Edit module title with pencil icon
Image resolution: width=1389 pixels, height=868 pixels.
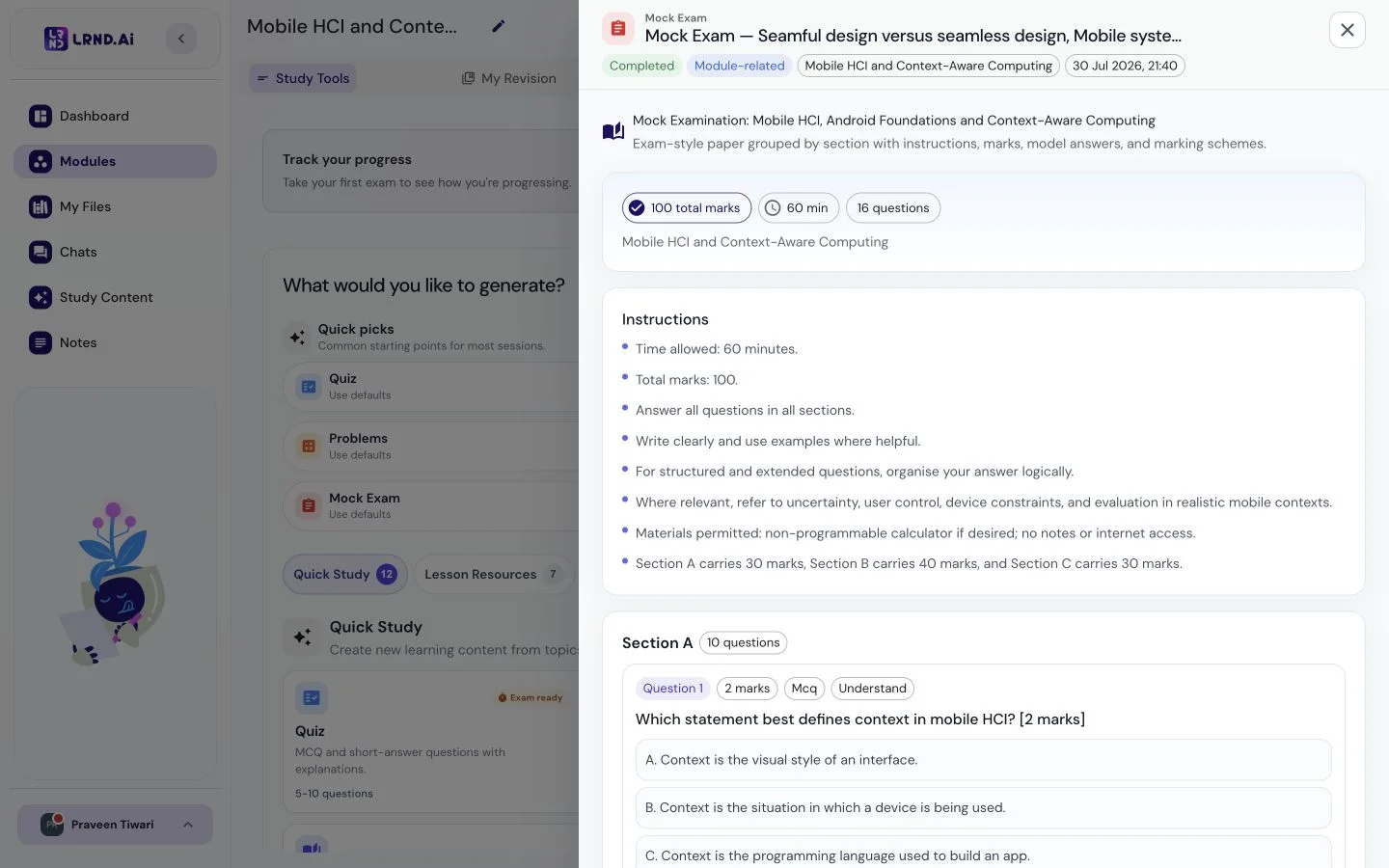(498, 26)
